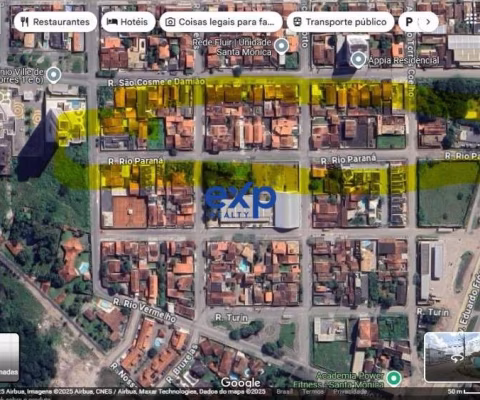Click the Restaurantes fork-and-knife chip

pos(55,22)
